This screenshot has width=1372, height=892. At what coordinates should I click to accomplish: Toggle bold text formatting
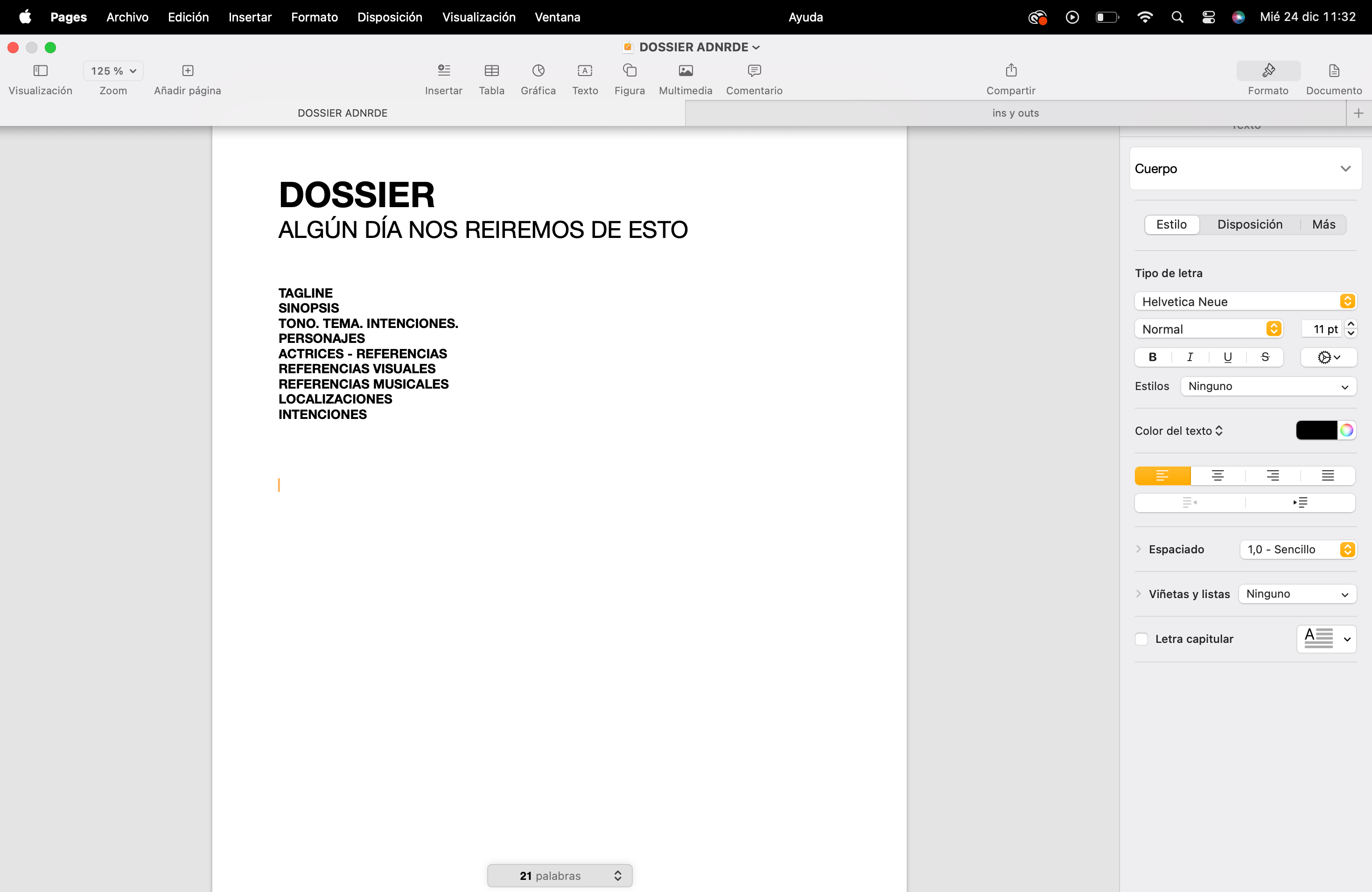[x=1152, y=357]
